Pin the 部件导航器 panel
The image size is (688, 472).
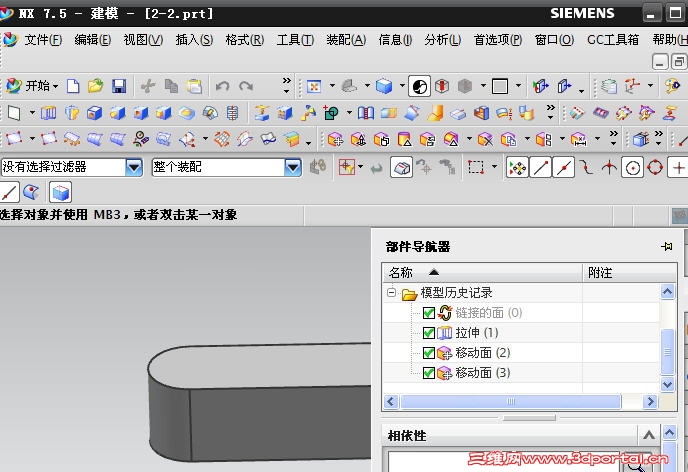666,246
